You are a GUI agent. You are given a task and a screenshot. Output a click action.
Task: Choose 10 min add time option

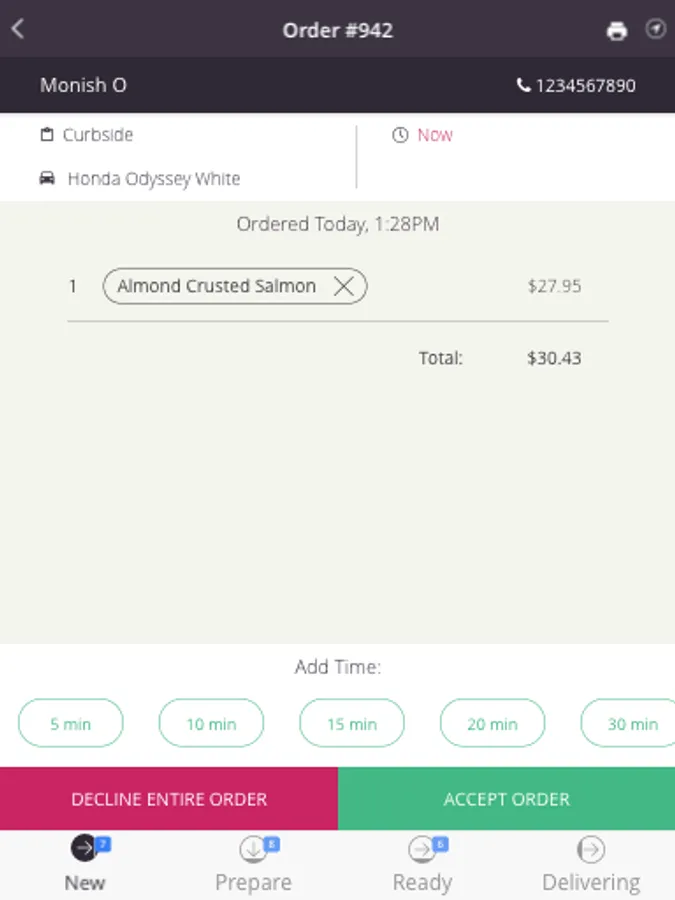click(211, 724)
